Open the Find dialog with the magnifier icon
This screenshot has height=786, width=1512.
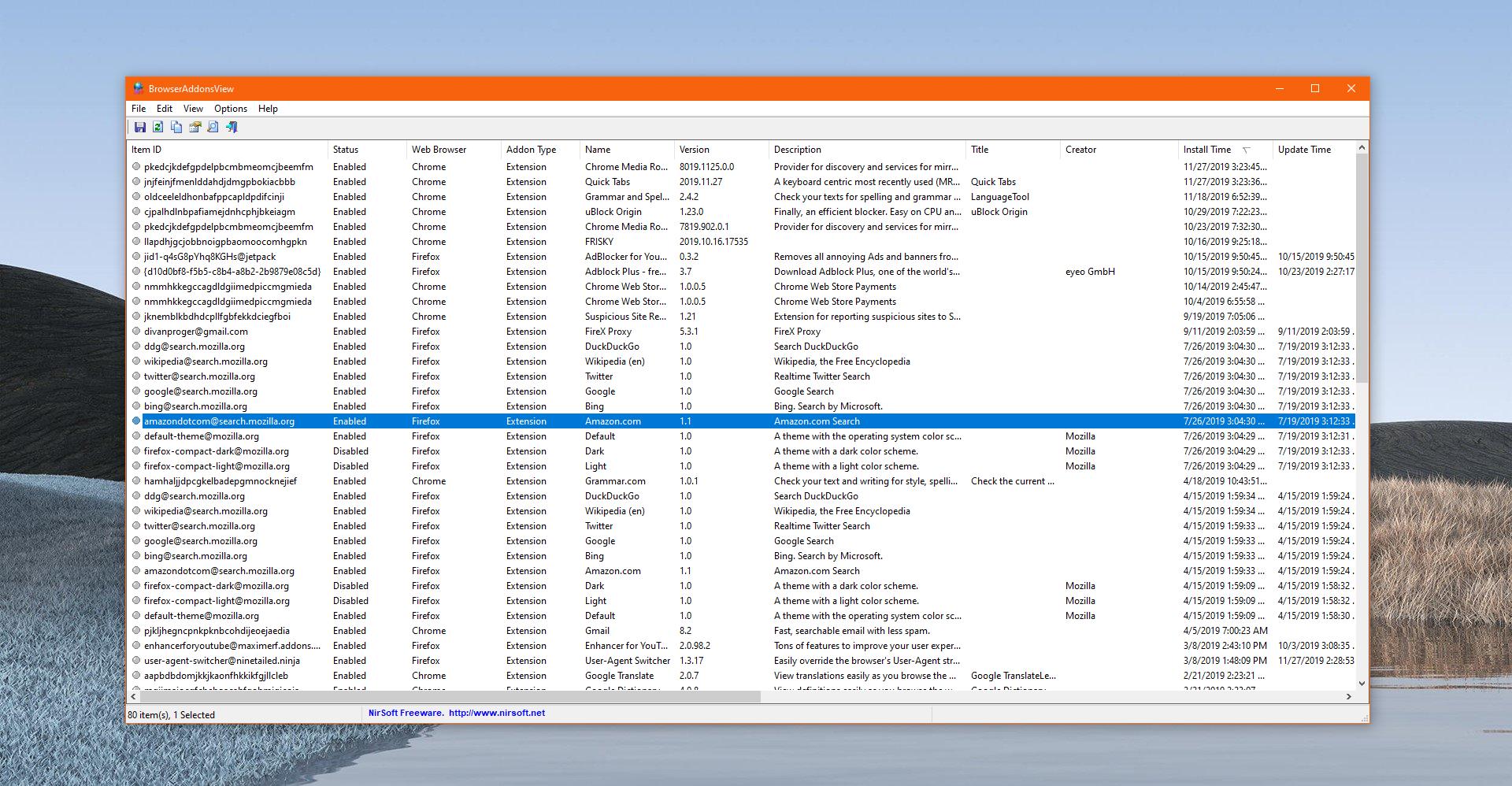tap(213, 127)
